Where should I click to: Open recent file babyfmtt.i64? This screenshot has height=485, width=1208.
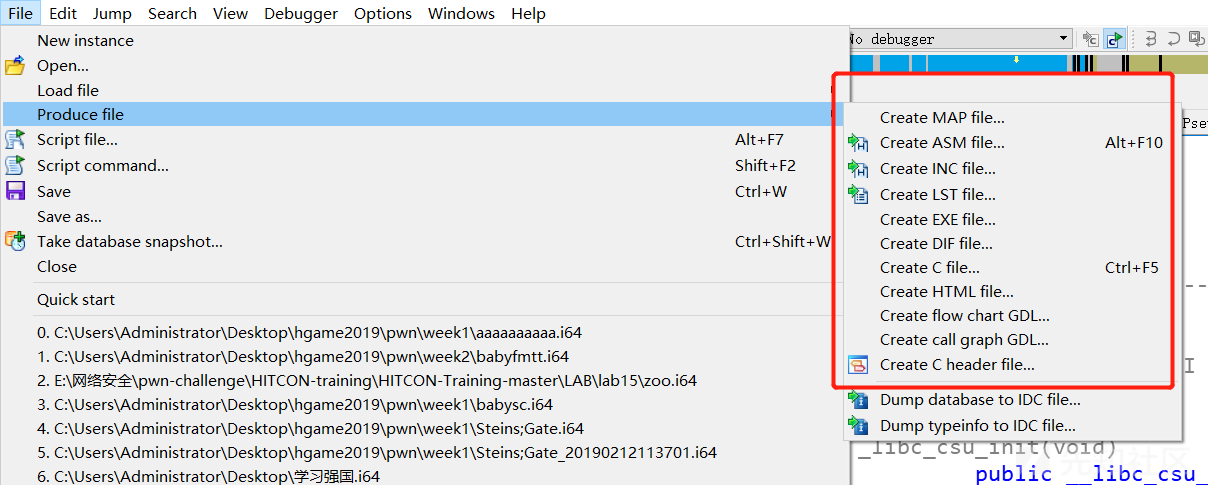pyautogui.click(x=311, y=356)
